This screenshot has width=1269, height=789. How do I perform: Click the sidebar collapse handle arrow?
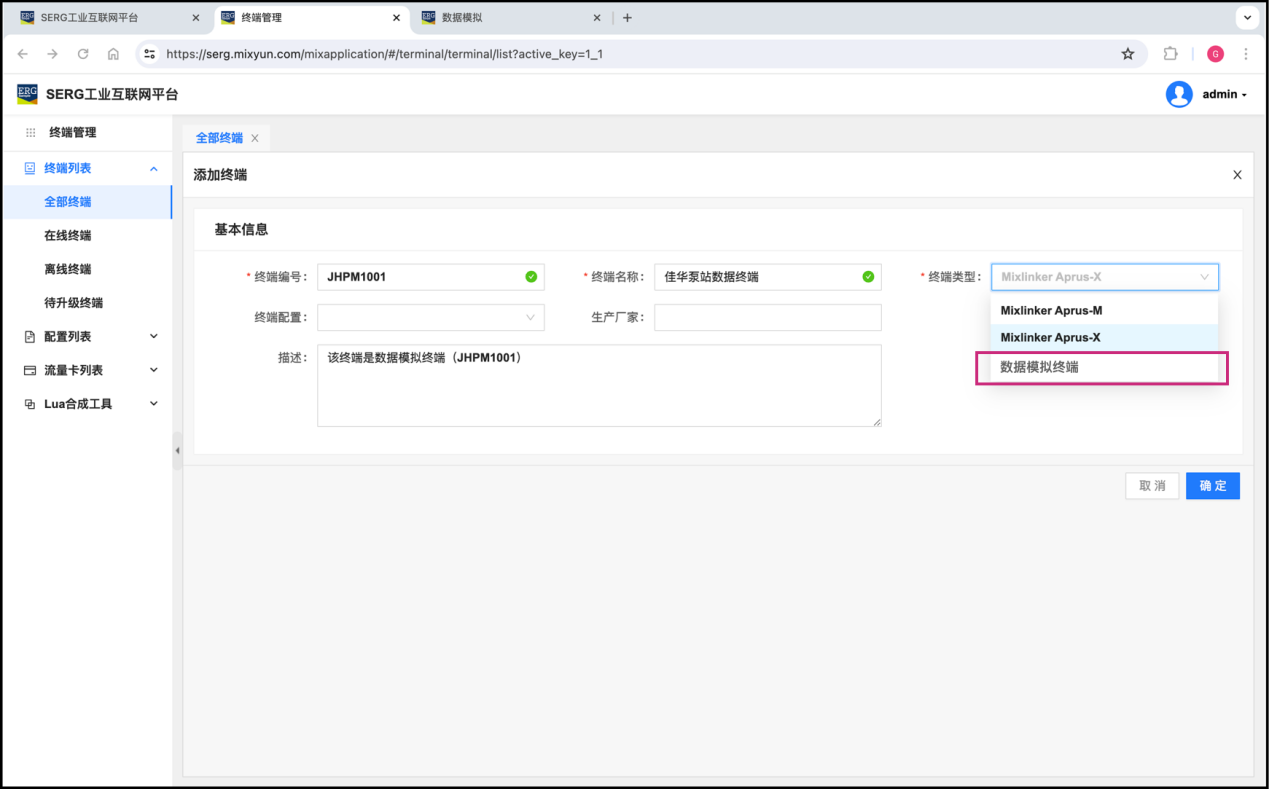[x=177, y=451]
